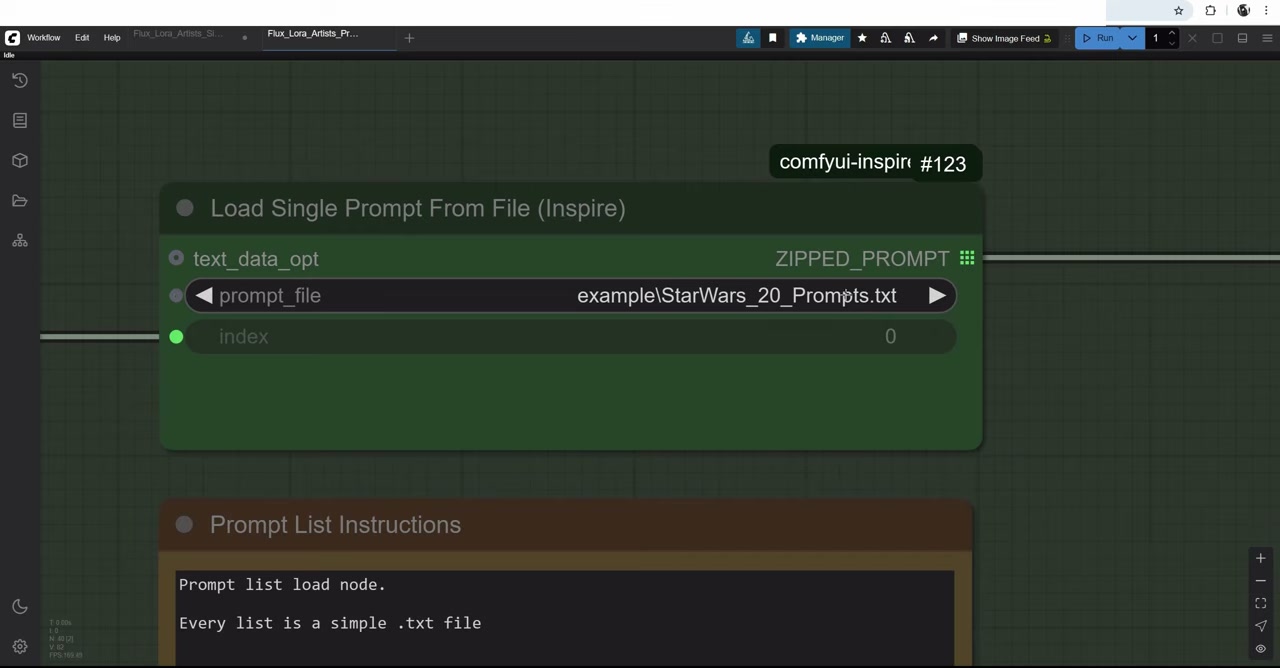Open prompt_file combo StarWars_20_Prompts.txt
Screen dimensions: 1280x668
pyautogui.click(x=570, y=295)
